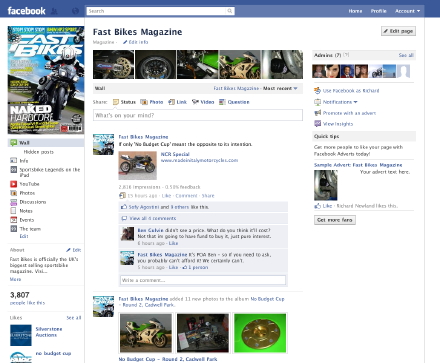Open the Most recent wall filter
Screen dimensions: 440x363
(x=280, y=88)
